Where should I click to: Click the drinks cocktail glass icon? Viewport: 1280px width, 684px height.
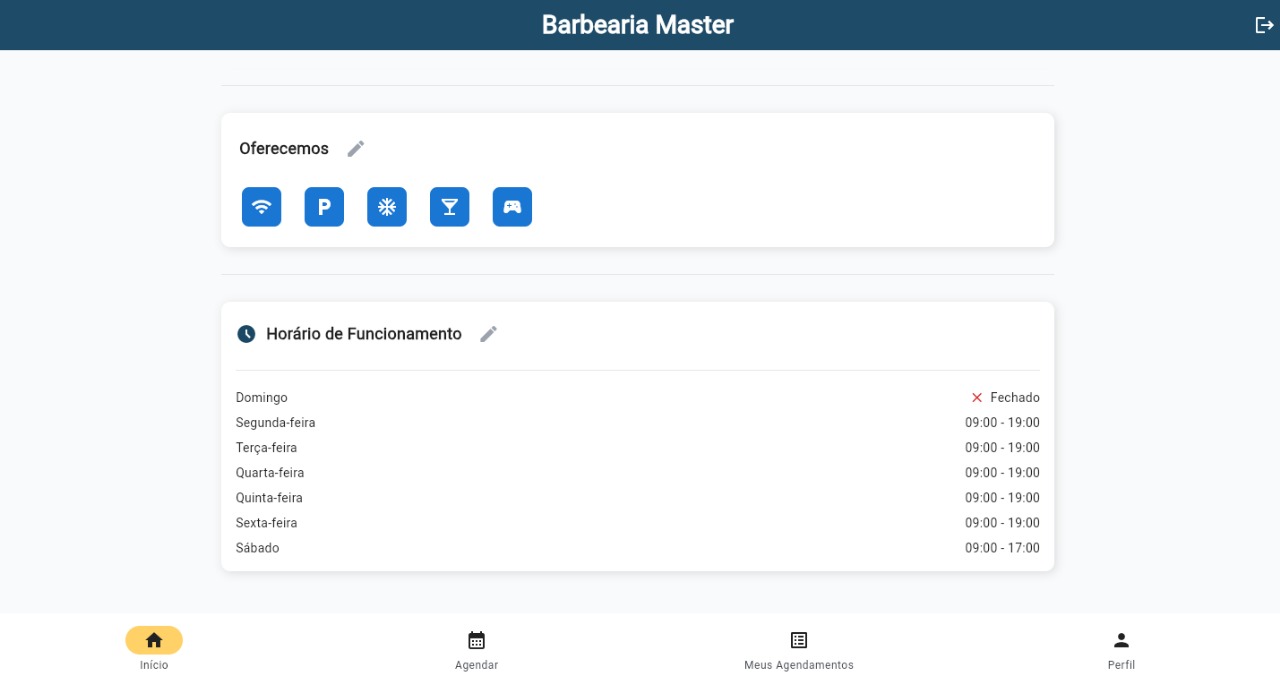450,207
